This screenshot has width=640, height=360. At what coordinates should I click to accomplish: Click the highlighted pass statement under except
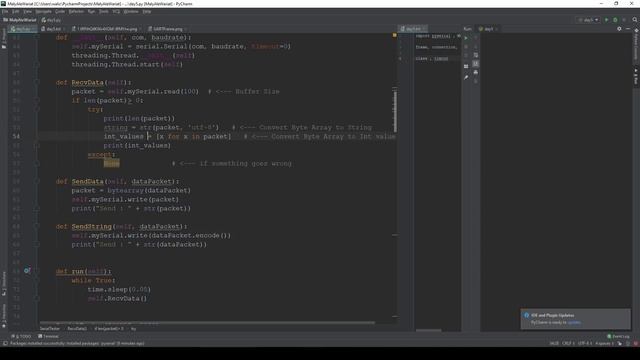pos(111,163)
